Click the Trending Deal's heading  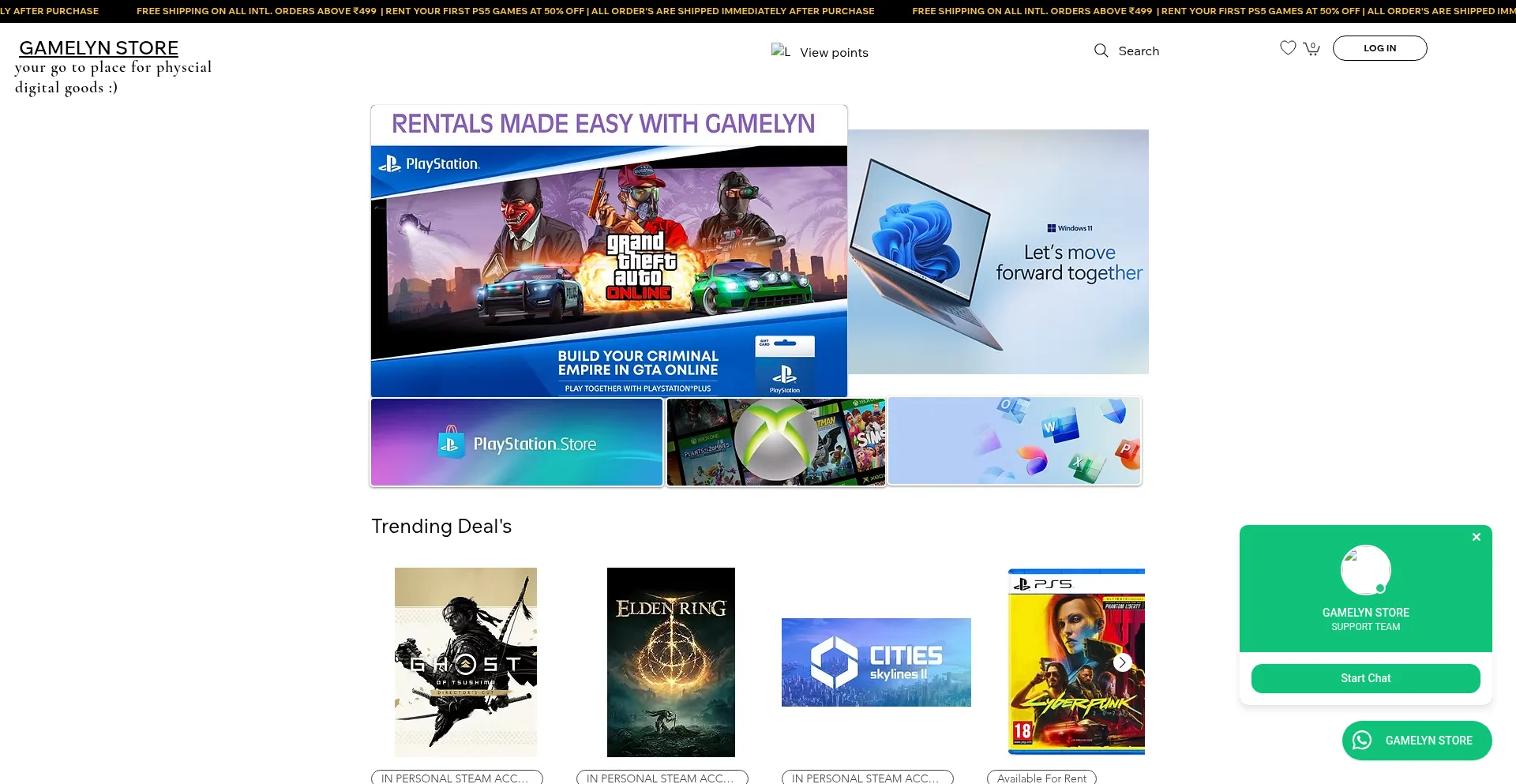click(x=441, y=527)
